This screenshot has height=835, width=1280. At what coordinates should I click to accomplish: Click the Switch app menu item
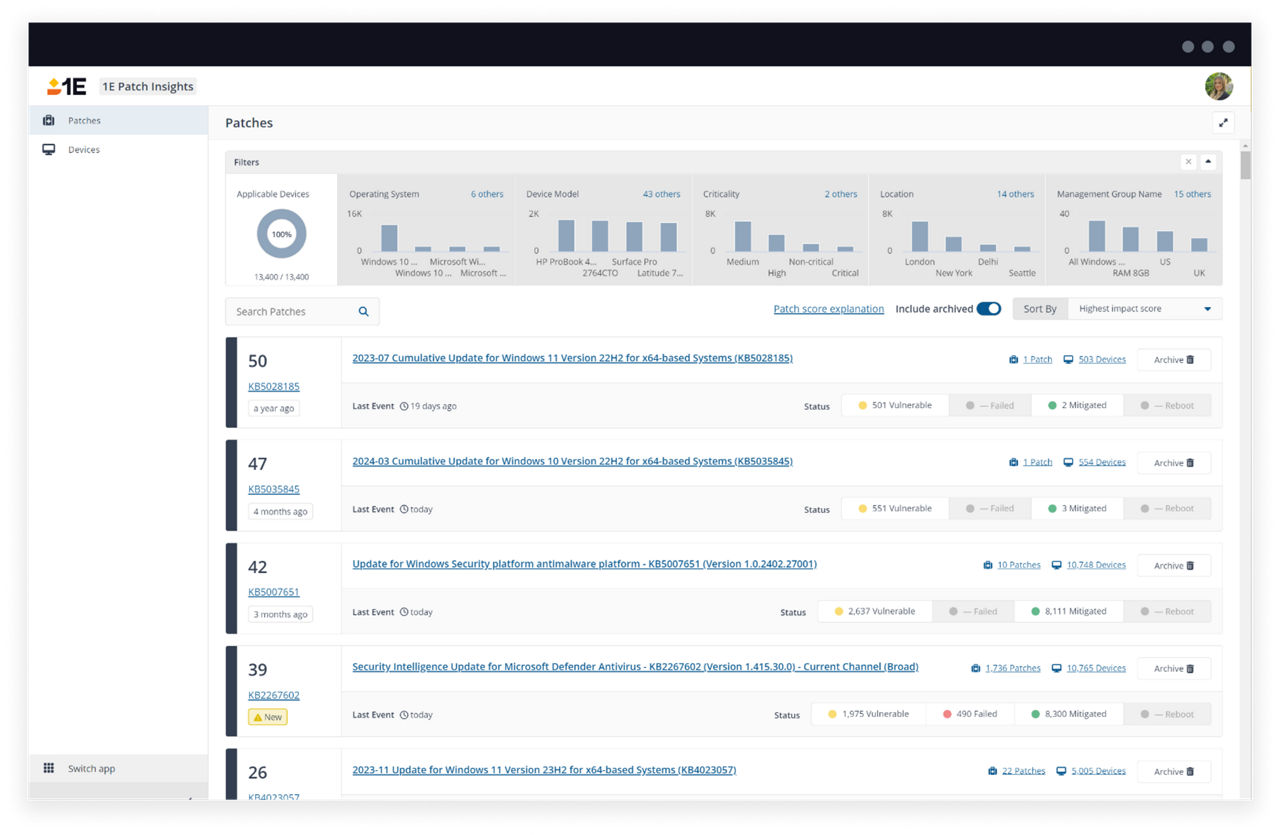point(118,768)
